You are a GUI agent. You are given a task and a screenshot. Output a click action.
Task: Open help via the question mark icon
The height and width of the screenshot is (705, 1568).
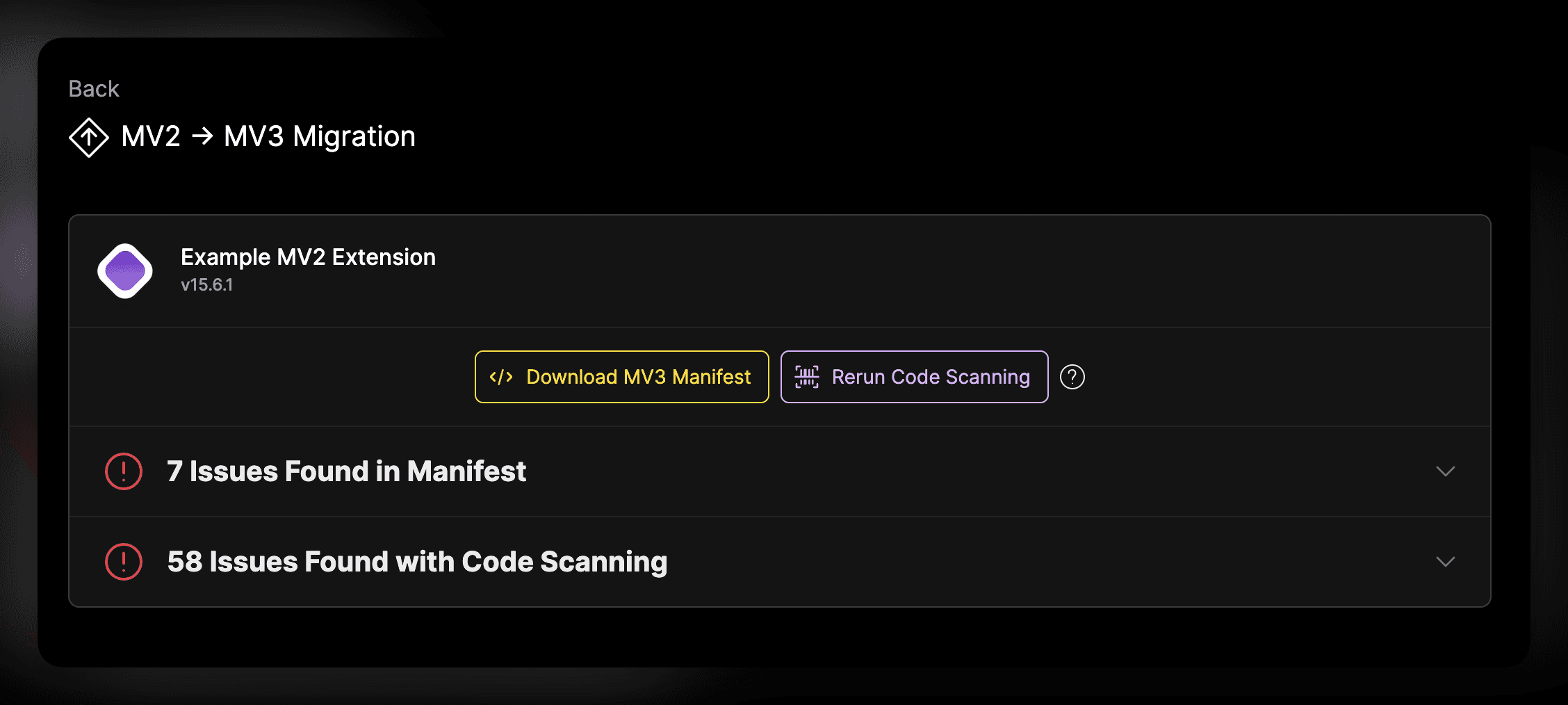(x=1072, y=377)
